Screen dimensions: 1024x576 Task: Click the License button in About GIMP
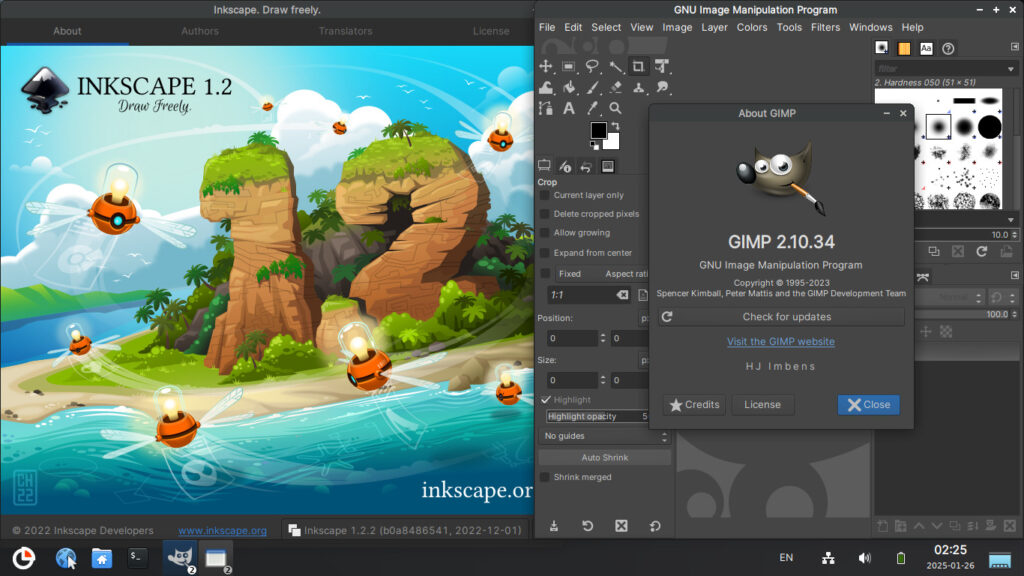click(762, 405)
